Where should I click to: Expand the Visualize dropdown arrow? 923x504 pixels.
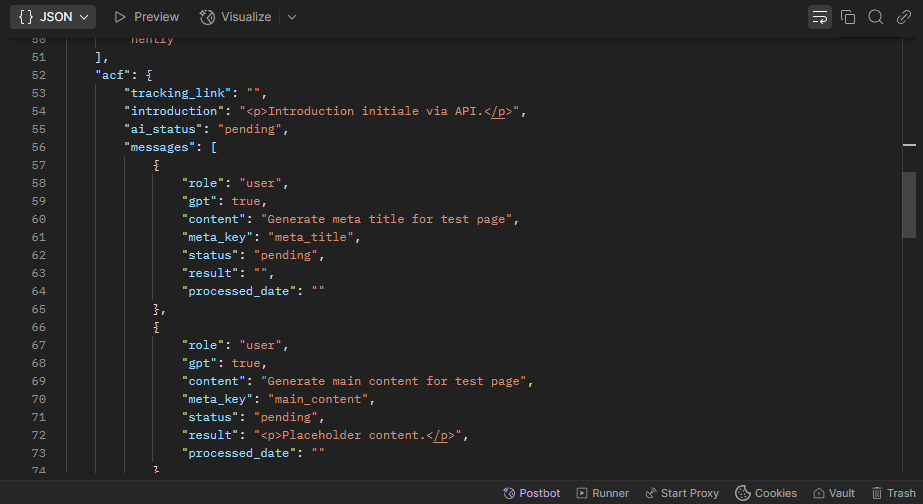click(x=291, y=17)
